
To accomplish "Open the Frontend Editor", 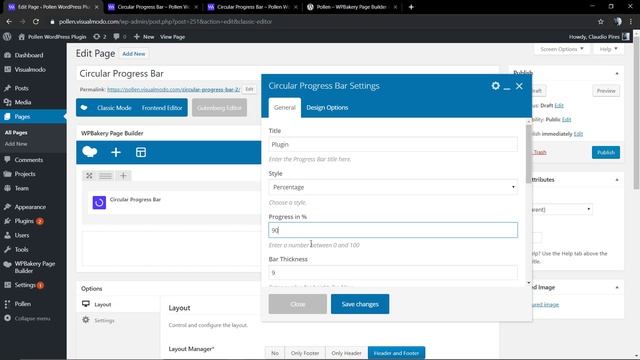I will coord(162,108).
